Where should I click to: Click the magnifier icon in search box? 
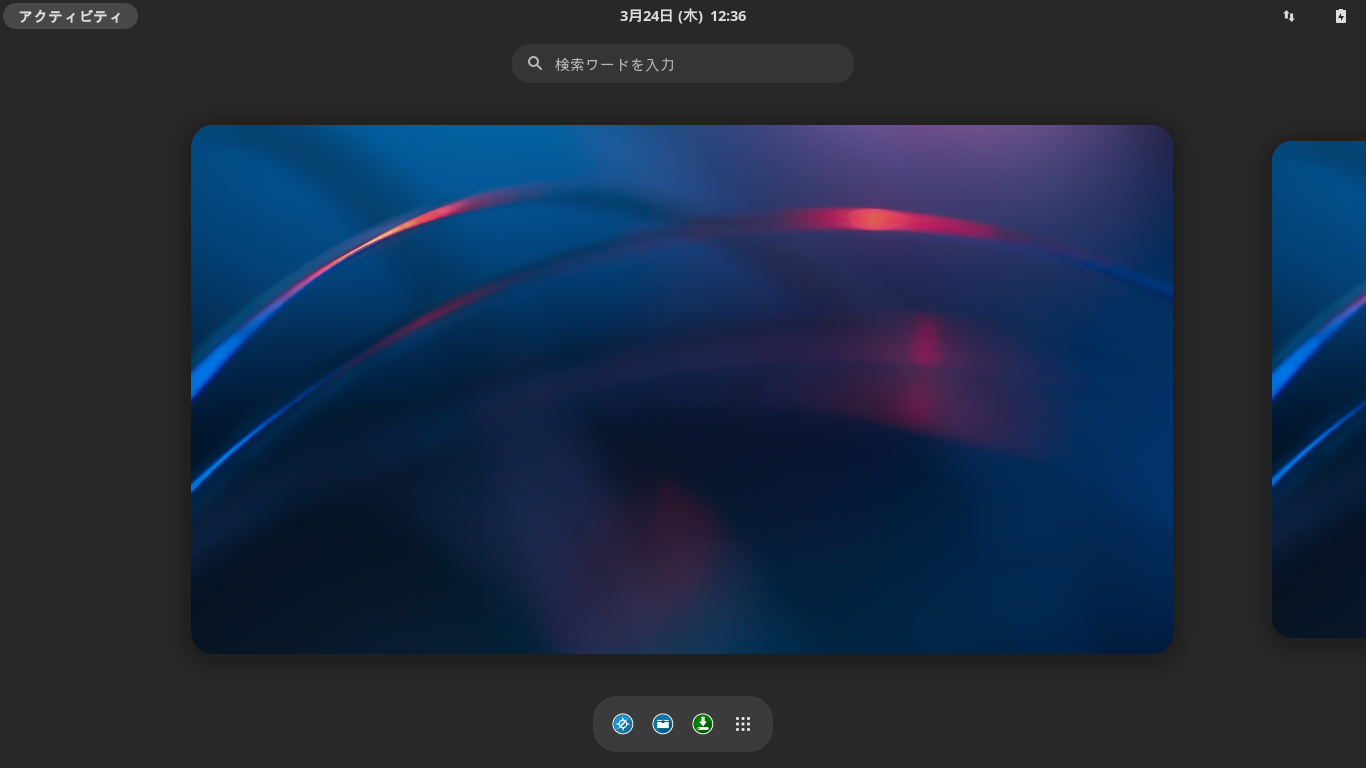(x=535, y=63)
